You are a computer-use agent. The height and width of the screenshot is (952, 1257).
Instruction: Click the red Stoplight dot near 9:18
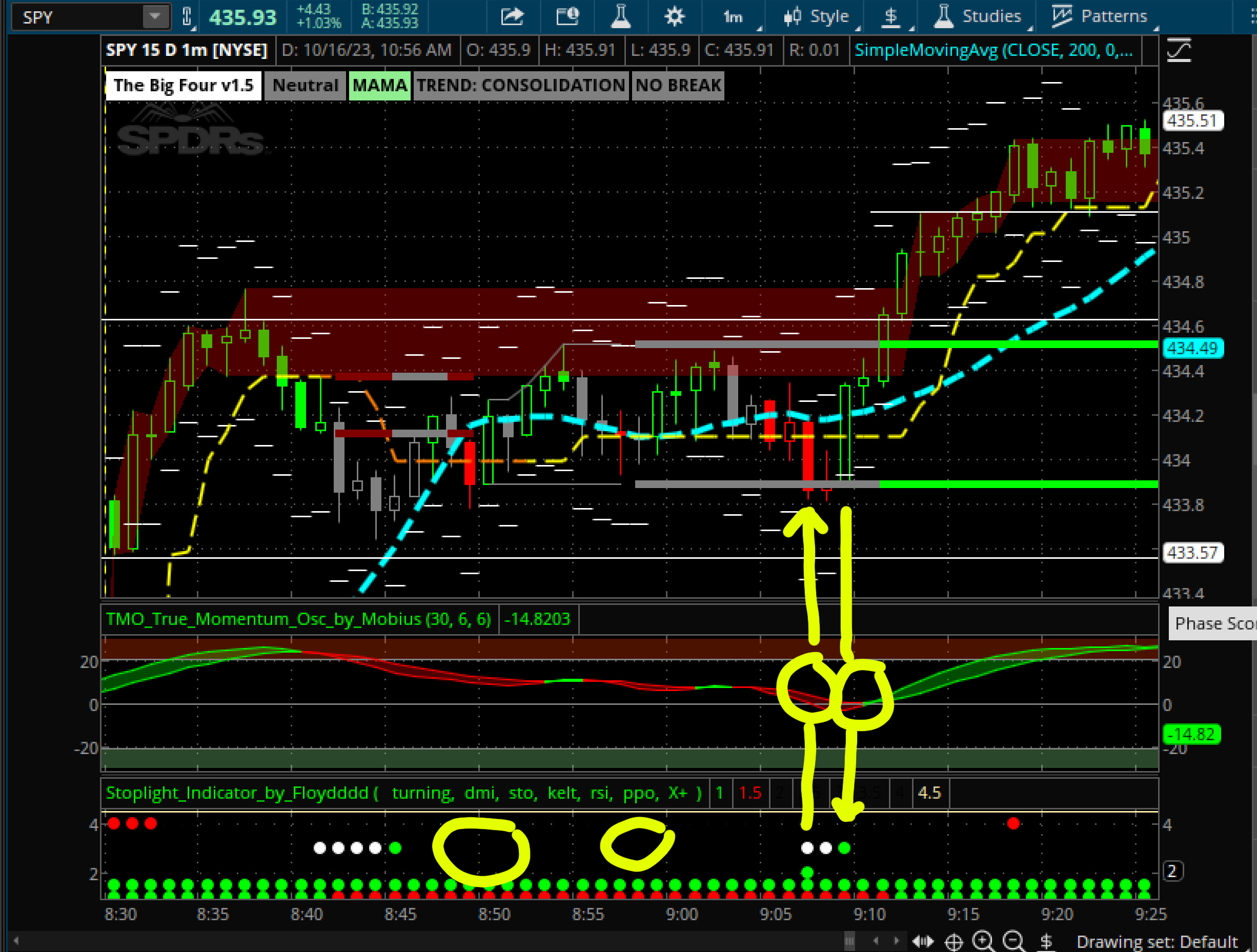(x=1013, y=823)
